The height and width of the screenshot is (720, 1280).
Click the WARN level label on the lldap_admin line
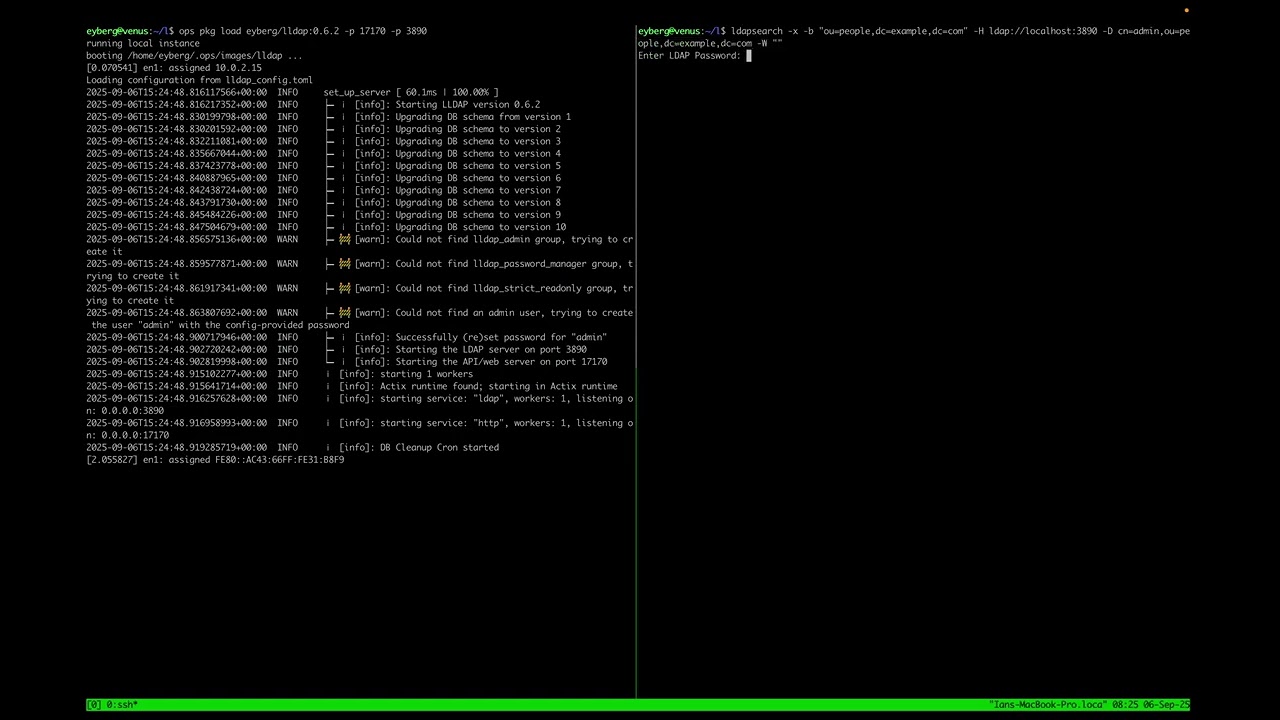[287, 240]
